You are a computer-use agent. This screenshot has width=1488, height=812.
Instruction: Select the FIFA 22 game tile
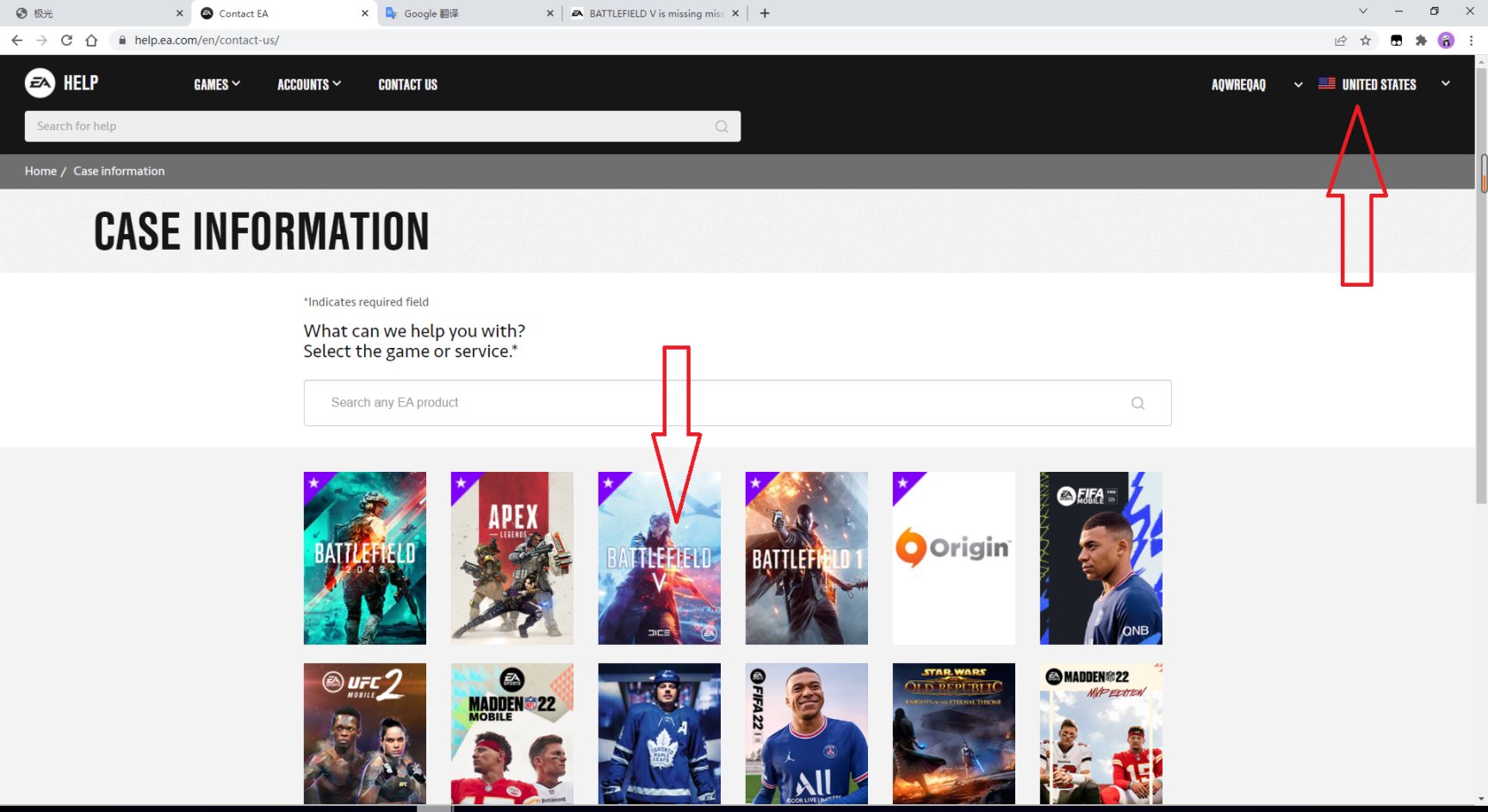807,734
